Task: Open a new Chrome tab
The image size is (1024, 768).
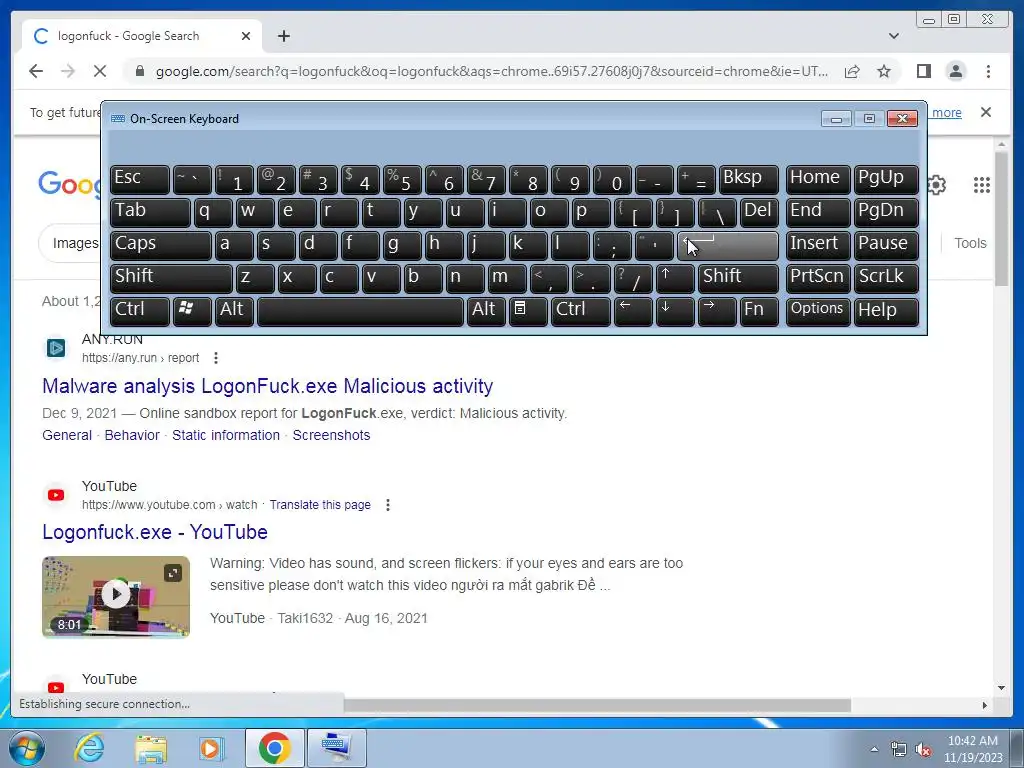Action: [x=283, y=36]
